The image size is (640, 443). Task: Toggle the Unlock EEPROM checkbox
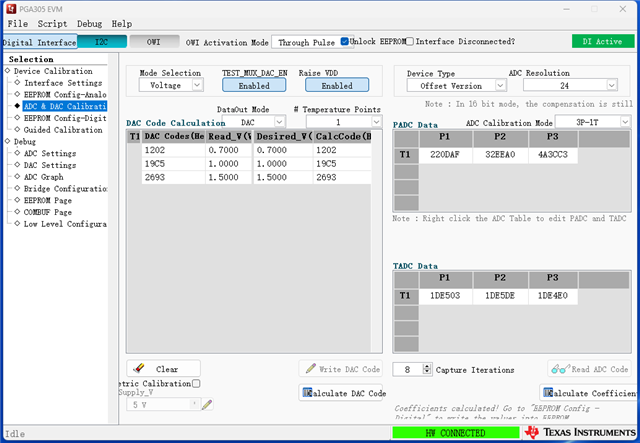(344, 41)
